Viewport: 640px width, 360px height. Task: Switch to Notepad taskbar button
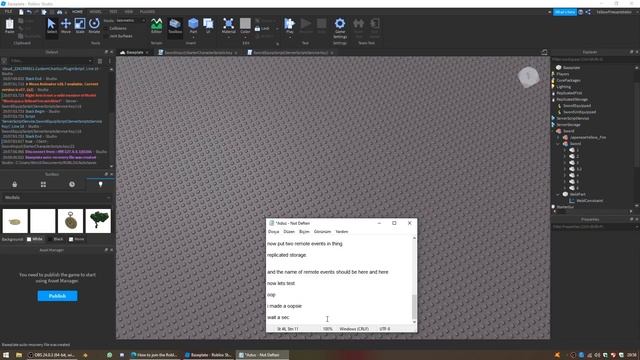pos(262,355)
